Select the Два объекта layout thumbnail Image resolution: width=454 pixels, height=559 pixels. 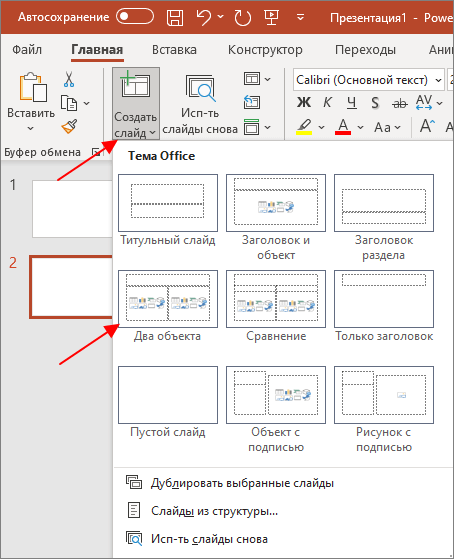(x=168, y=299)
